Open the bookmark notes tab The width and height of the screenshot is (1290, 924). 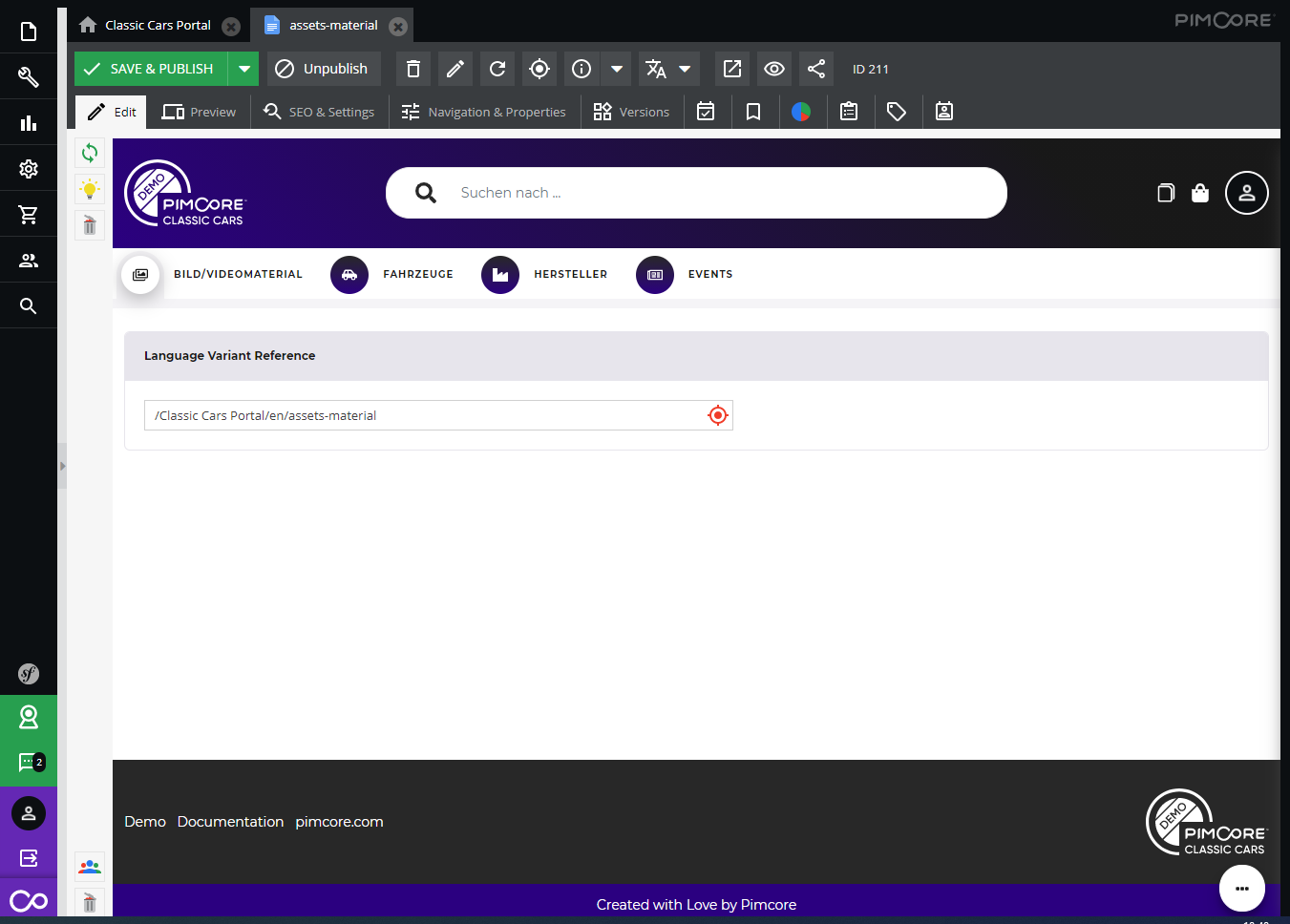pos(753,112)
